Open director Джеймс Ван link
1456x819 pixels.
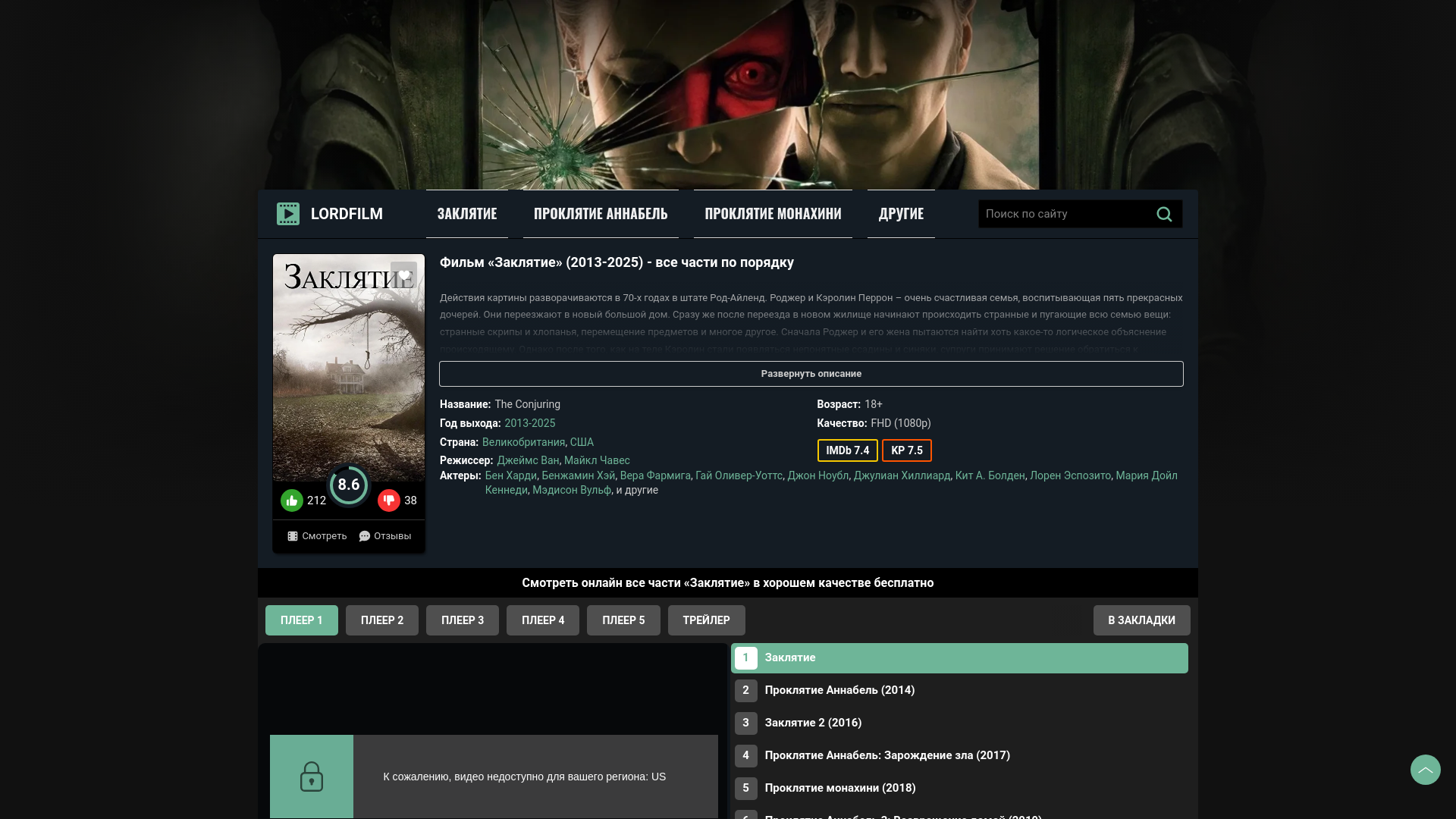click(x=528, y=460)
